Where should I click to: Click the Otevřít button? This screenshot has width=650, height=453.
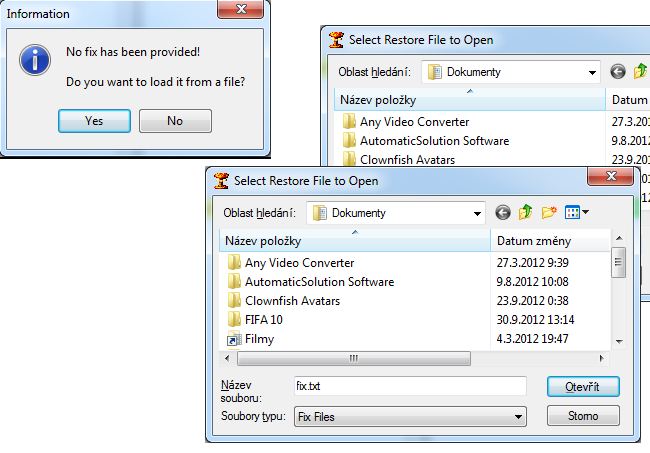[583, 386]
